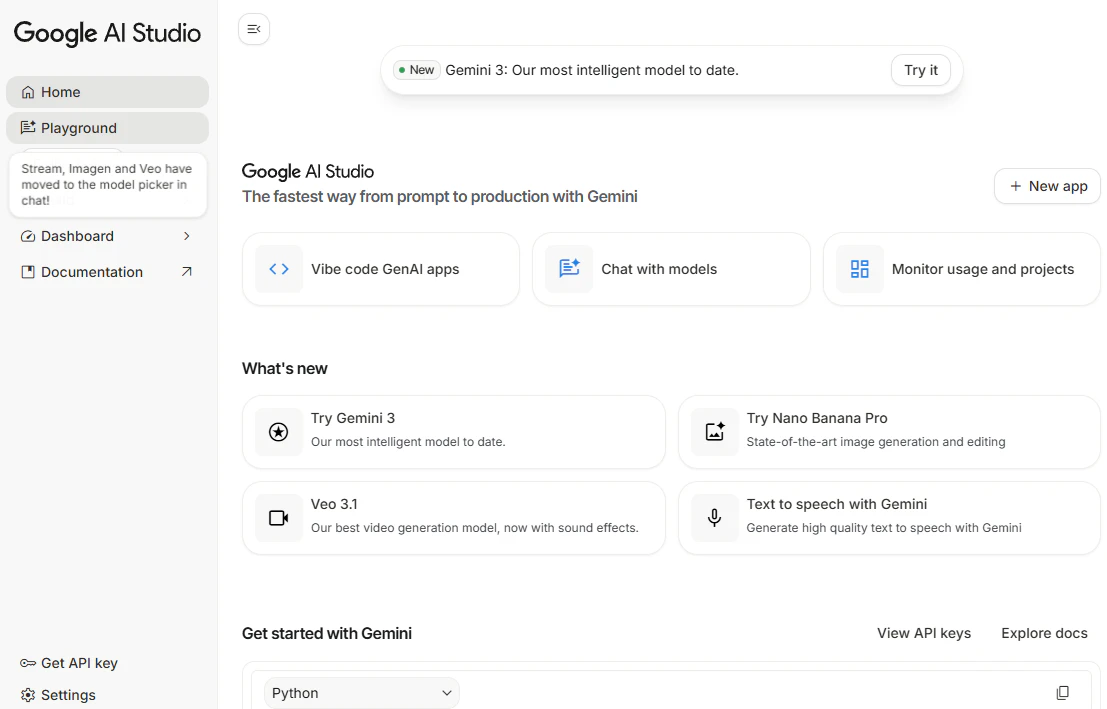Click the Stream, Imagen and Veo tooltip
This screenshot has height=709, width=1107.
click(x=107, y=184)
